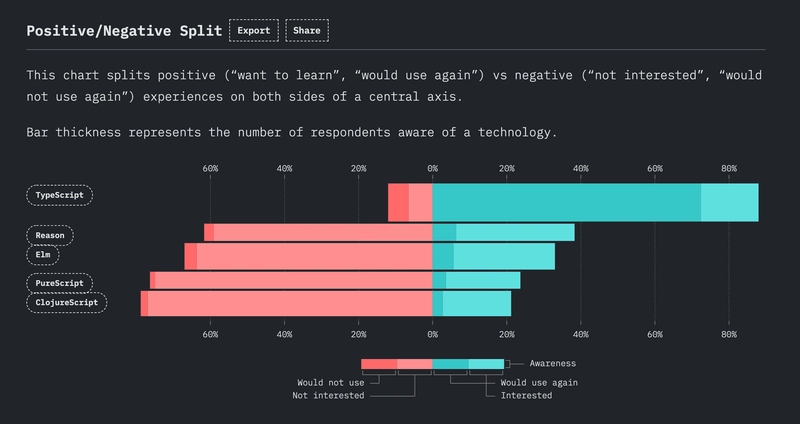Viewport: 800px width, 424px height.
Task: Click Reason's pink not-interested bar
Action: tap(323, 233)
